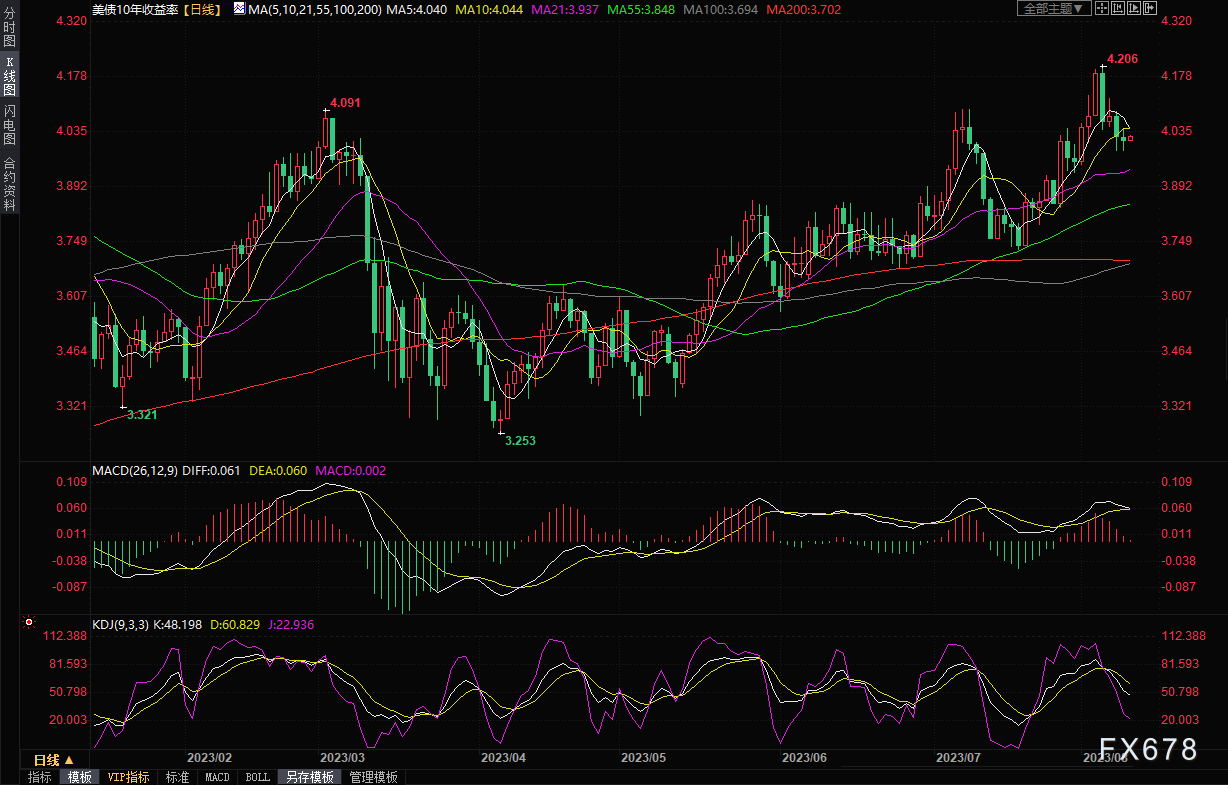Click the chart playback icon at top right

coord(1135,8)
